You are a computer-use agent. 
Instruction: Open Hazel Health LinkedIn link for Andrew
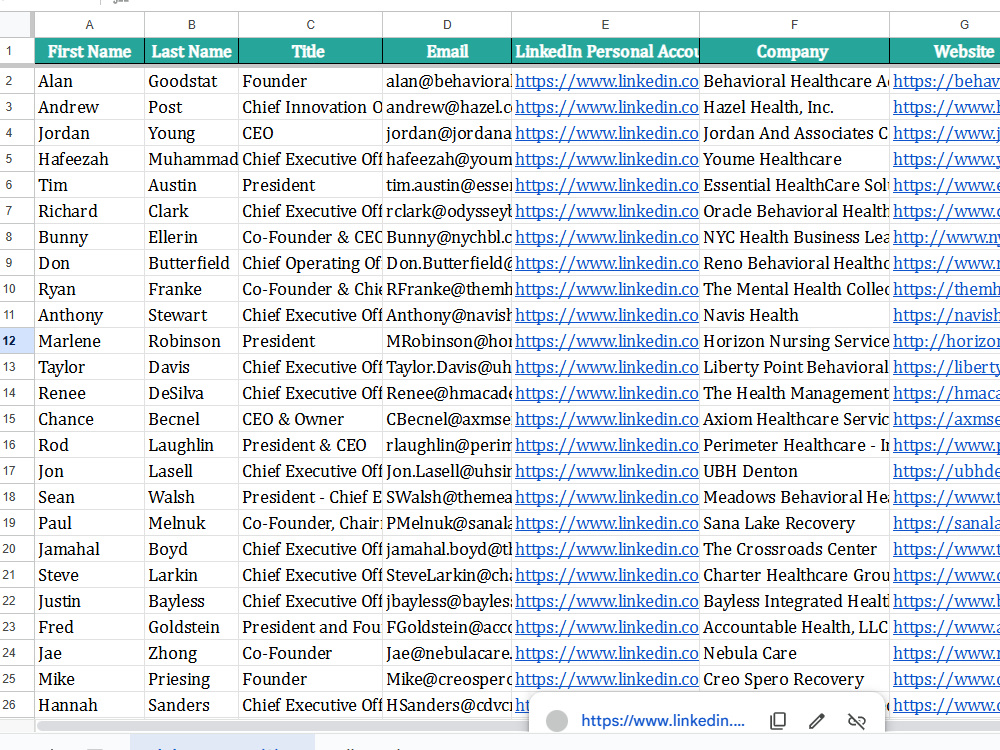click(x=607, y=107)
